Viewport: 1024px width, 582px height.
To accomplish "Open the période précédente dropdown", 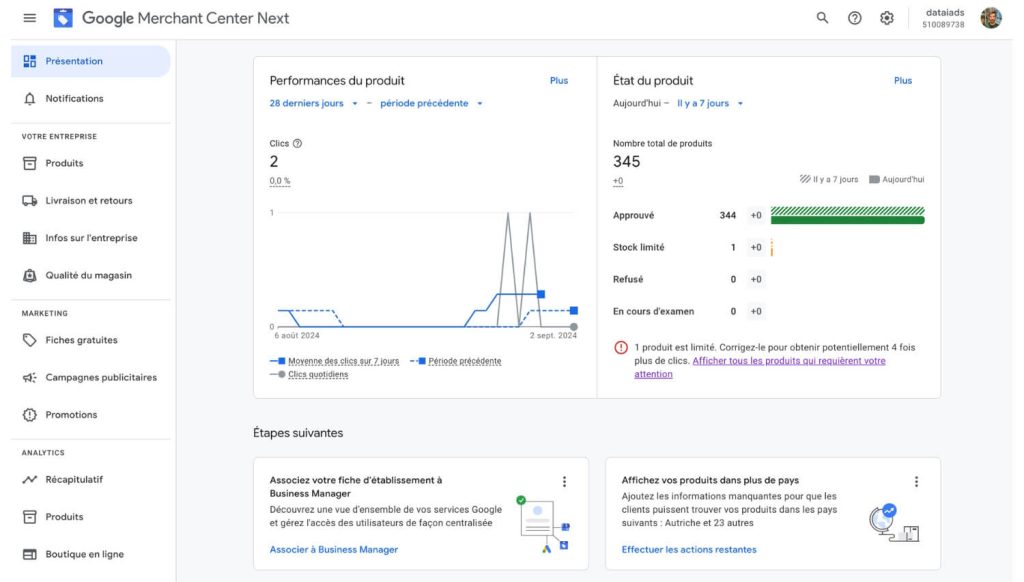I will tap(431, 103).
